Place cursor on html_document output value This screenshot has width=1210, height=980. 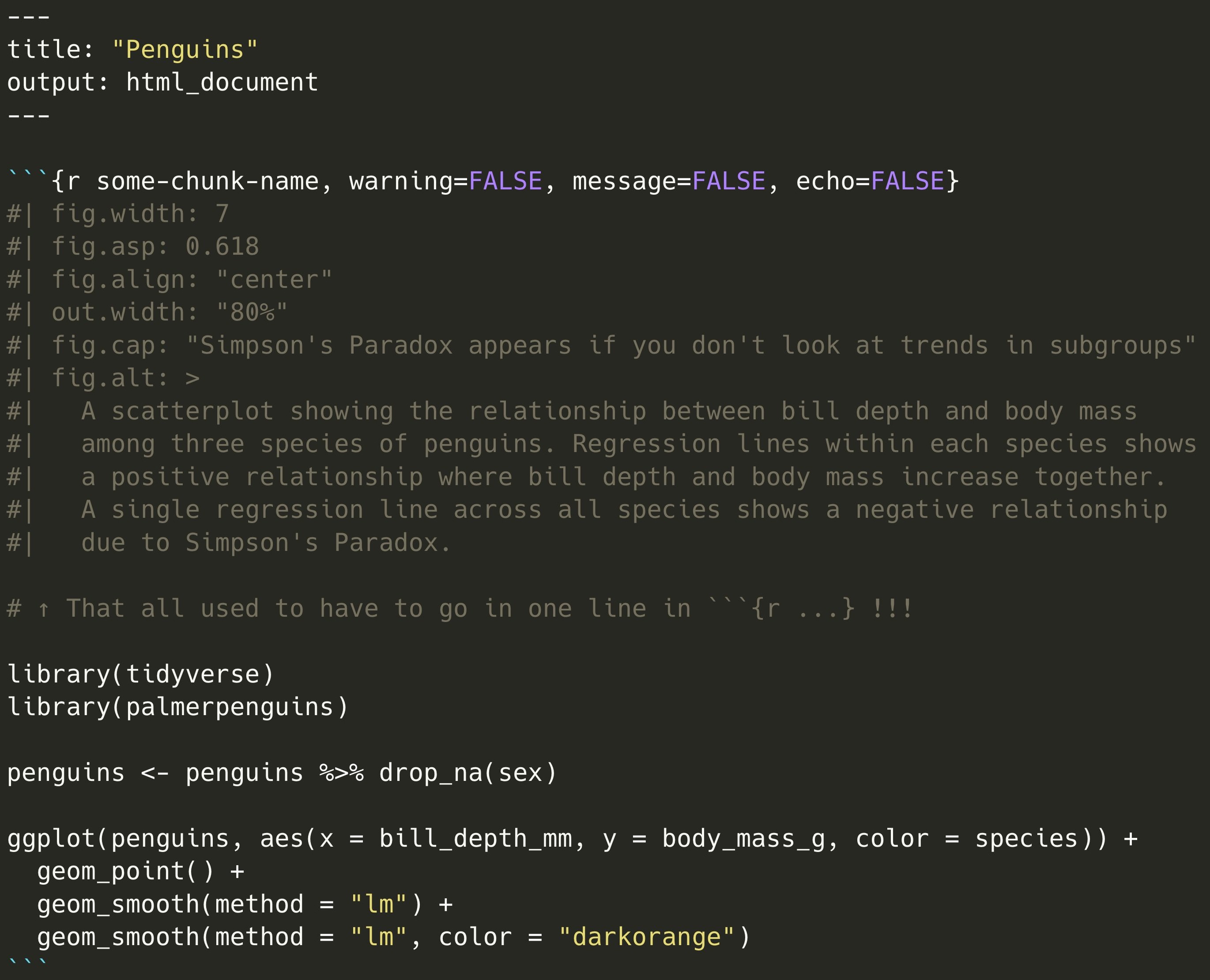pos(222,83)
